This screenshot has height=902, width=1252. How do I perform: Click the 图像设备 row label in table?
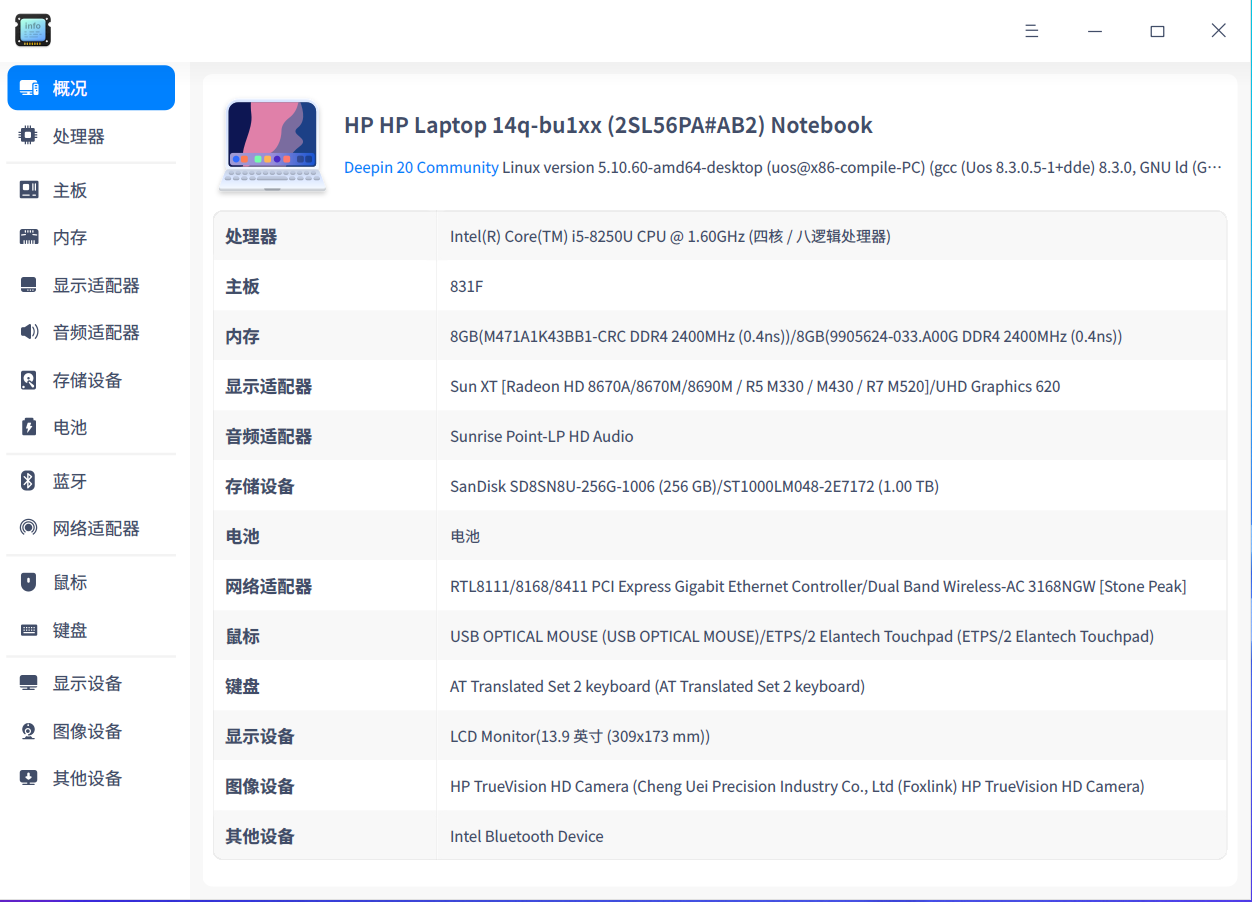click(x=260, y=786)
